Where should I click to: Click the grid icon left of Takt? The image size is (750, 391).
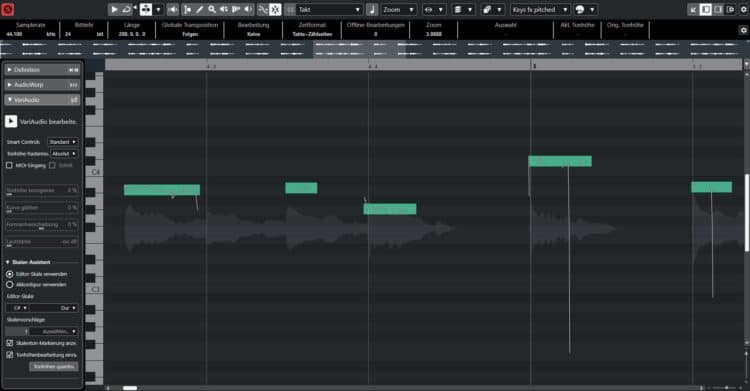[290, 10]
